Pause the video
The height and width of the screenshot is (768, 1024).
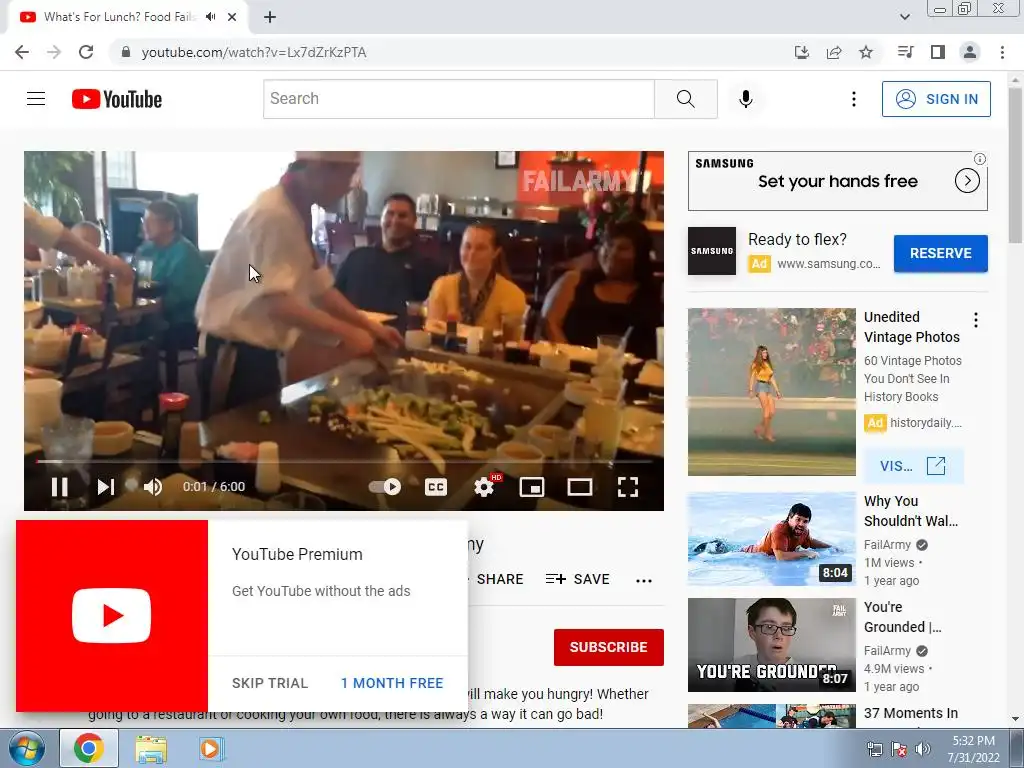[59, 487]
